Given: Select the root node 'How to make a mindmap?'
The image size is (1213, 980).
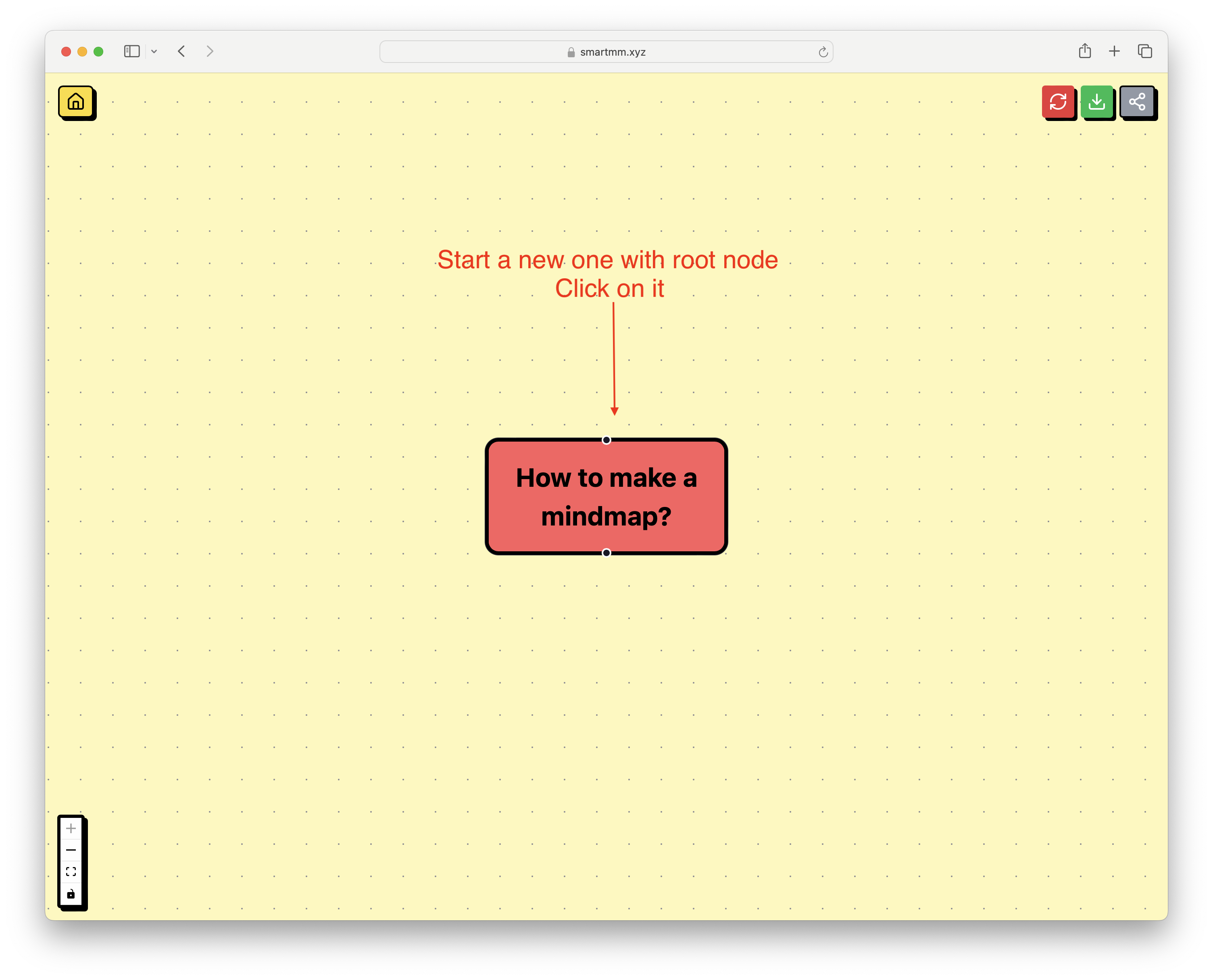Looking at the screenshot, I should pyautogui.click(x=606, y=496).
